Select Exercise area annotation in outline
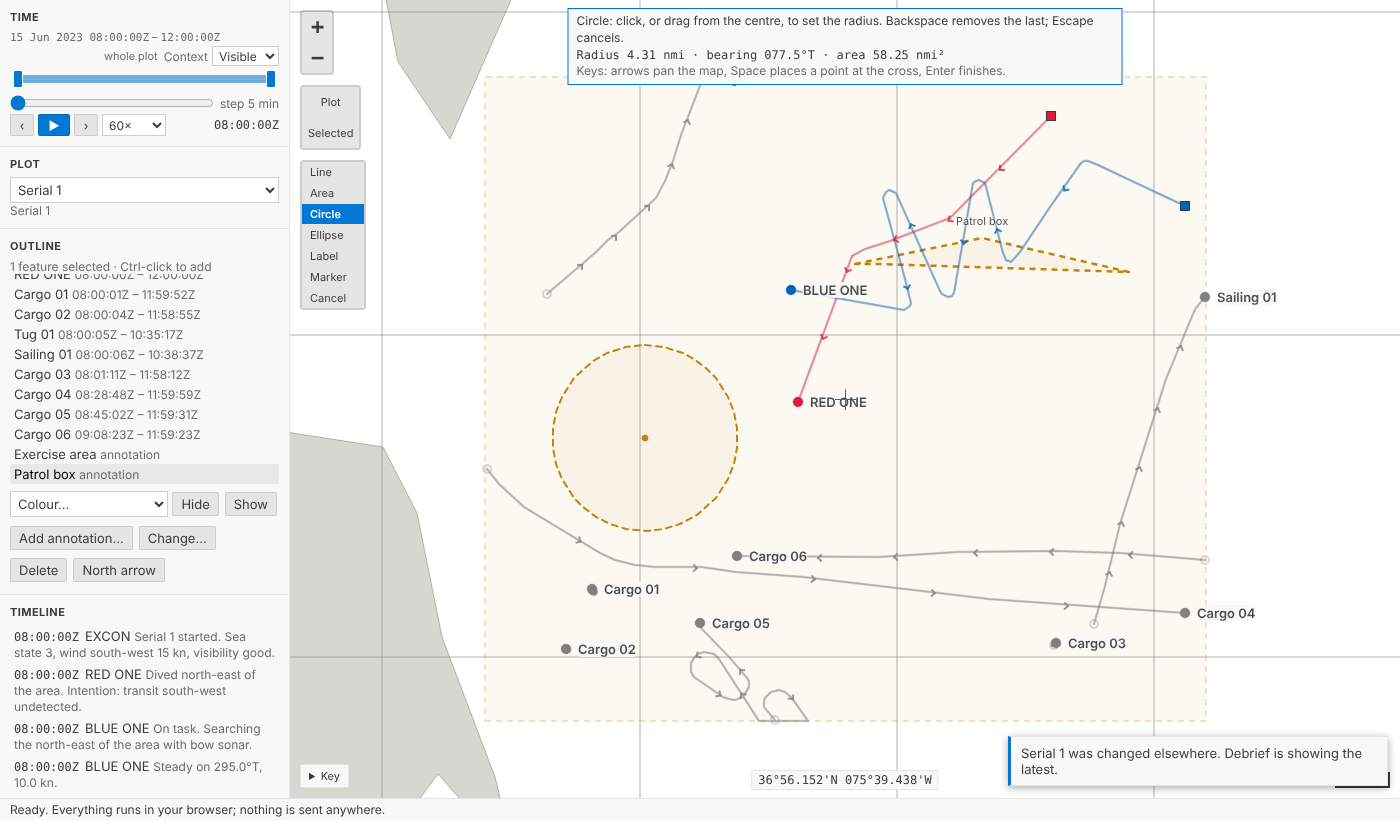The image size is (1400, 820). pos(144,455)
